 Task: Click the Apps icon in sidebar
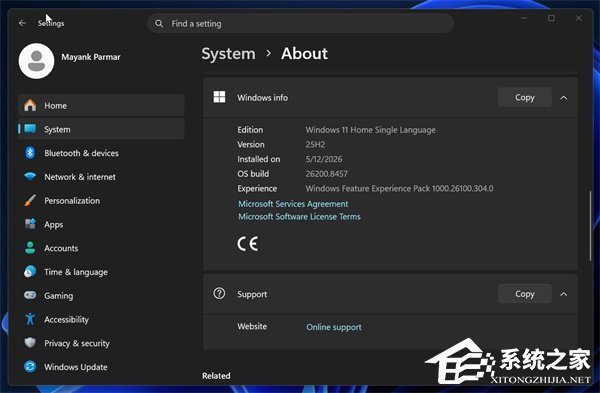(x=30, y=223)
